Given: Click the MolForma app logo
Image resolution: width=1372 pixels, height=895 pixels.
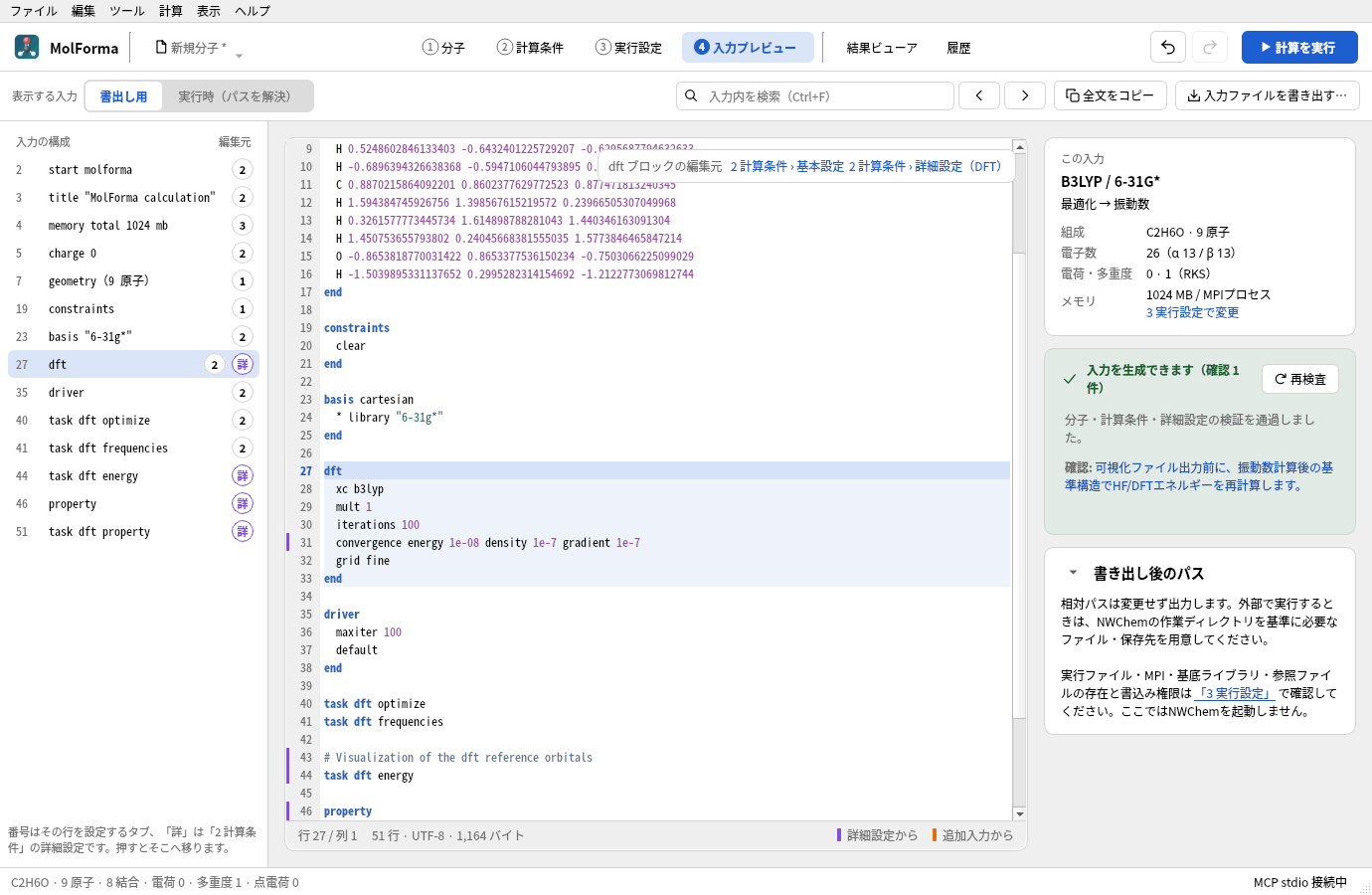Looking at the screenshot, I should click(x=27, y=47).
